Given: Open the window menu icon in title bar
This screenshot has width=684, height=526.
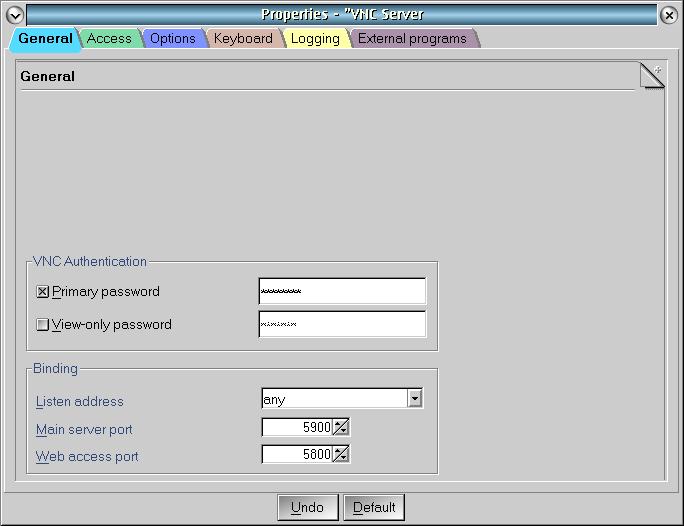Looking at the screenshot, I should point(15,15).
